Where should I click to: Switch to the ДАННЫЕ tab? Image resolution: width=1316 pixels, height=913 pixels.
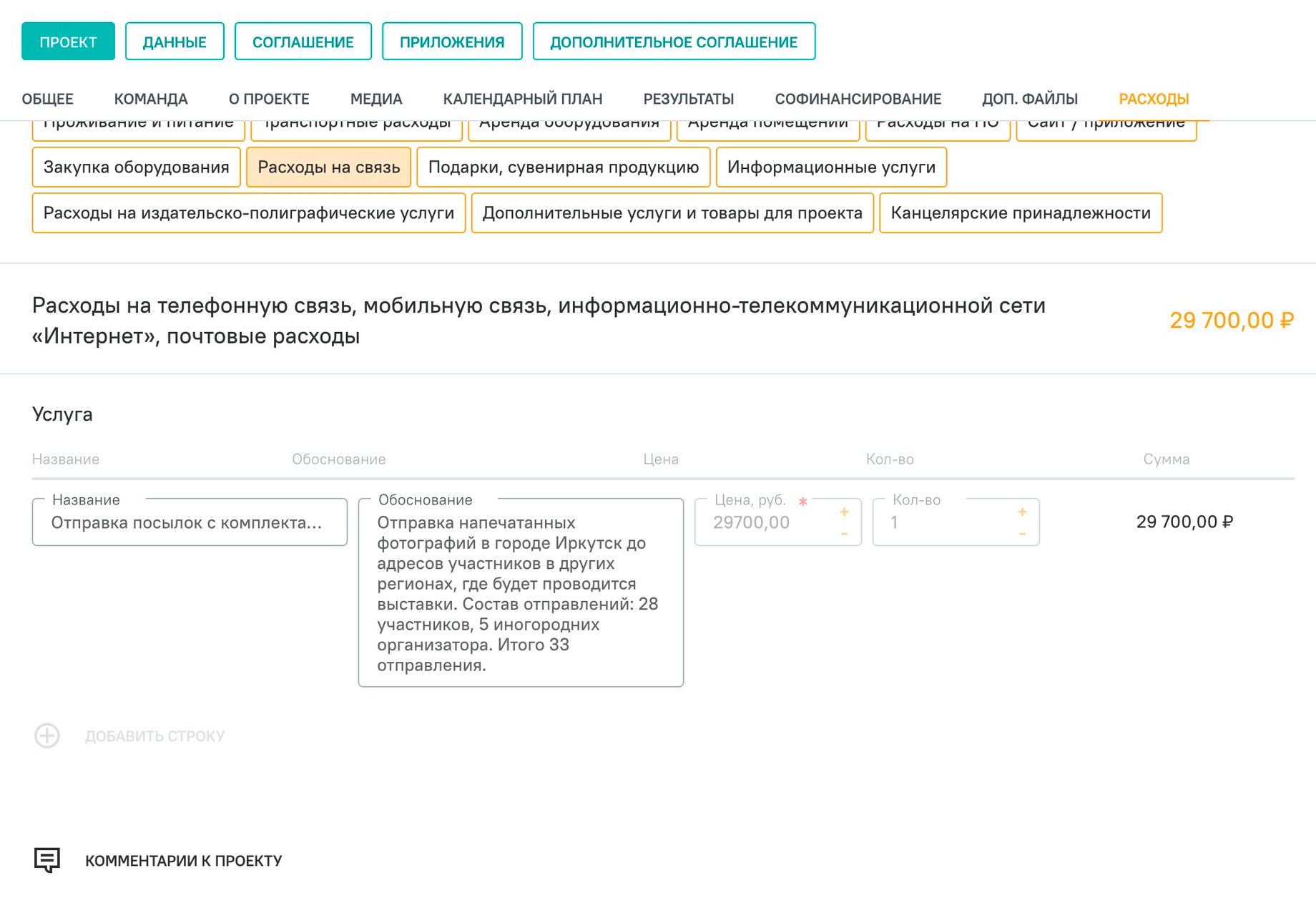175,41
